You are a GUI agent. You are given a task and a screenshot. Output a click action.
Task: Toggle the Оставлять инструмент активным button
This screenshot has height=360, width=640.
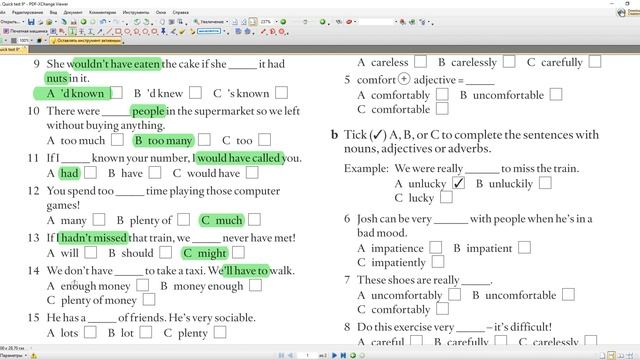coord(86,40)
